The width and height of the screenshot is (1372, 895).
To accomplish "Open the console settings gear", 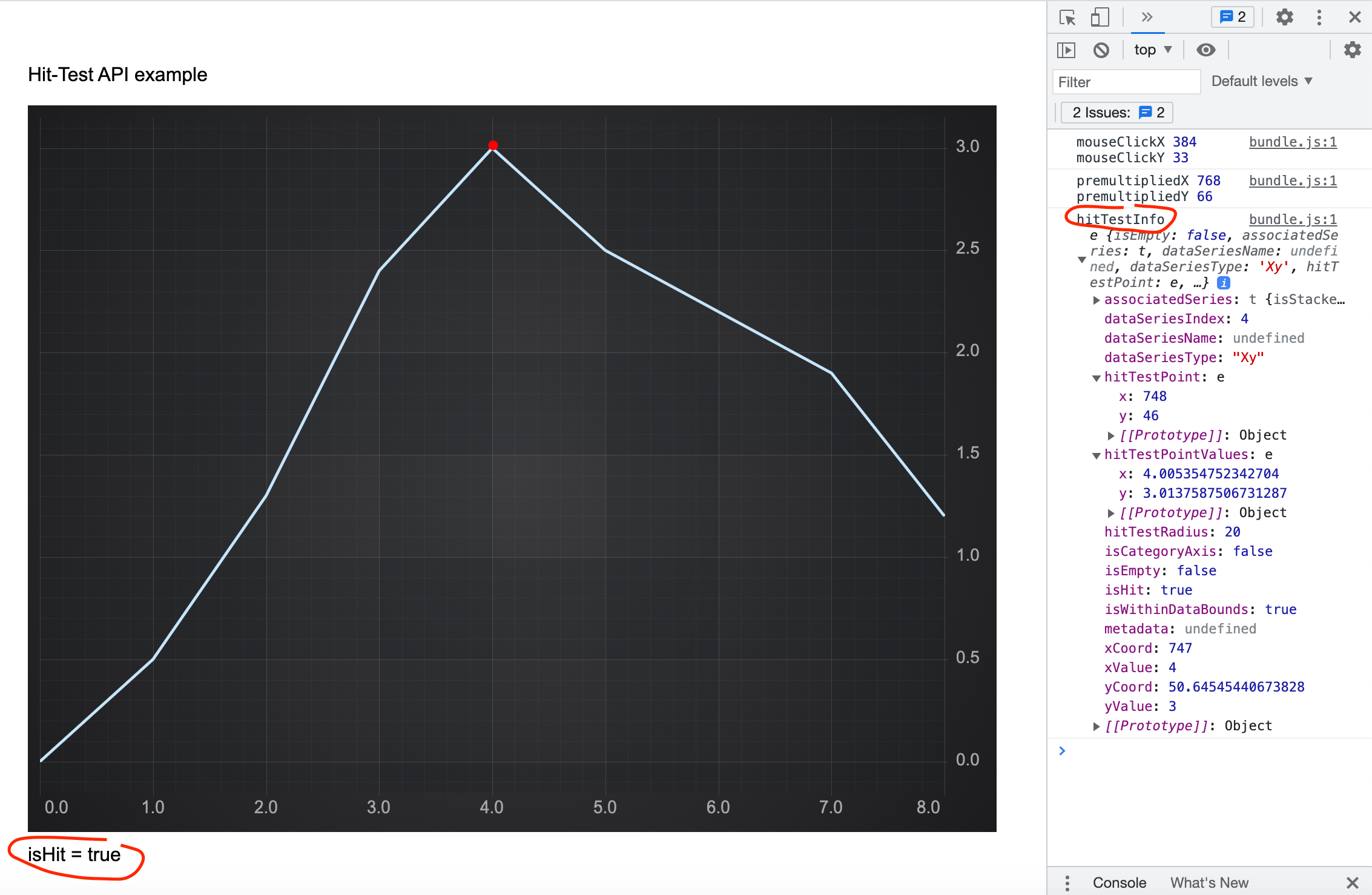I will [1352, 50].
